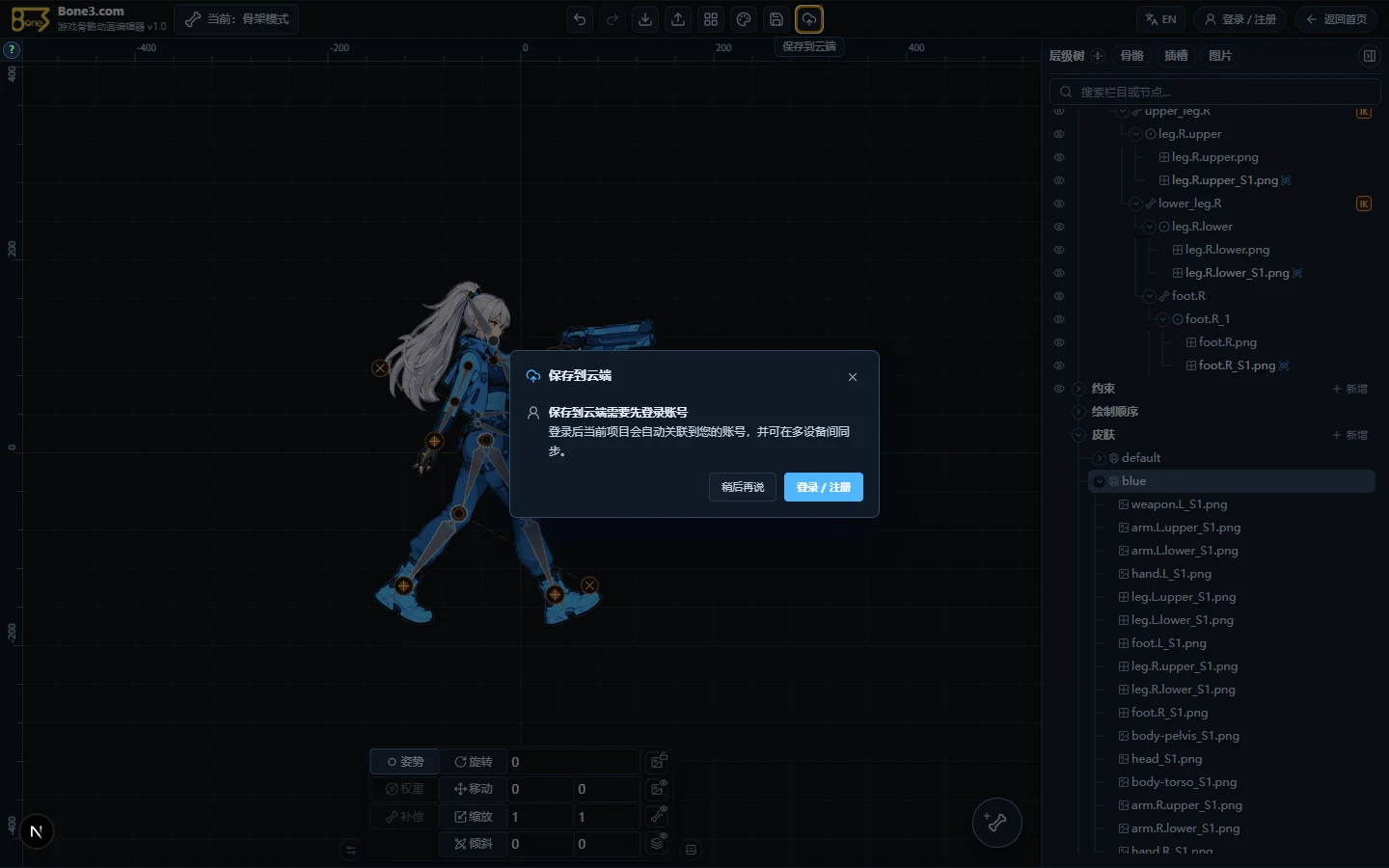The width and height of the screenshot is (1389, 868).
Task: Collapse the blue skin node
Action: pyautogui.click(x=1100, y=481)
